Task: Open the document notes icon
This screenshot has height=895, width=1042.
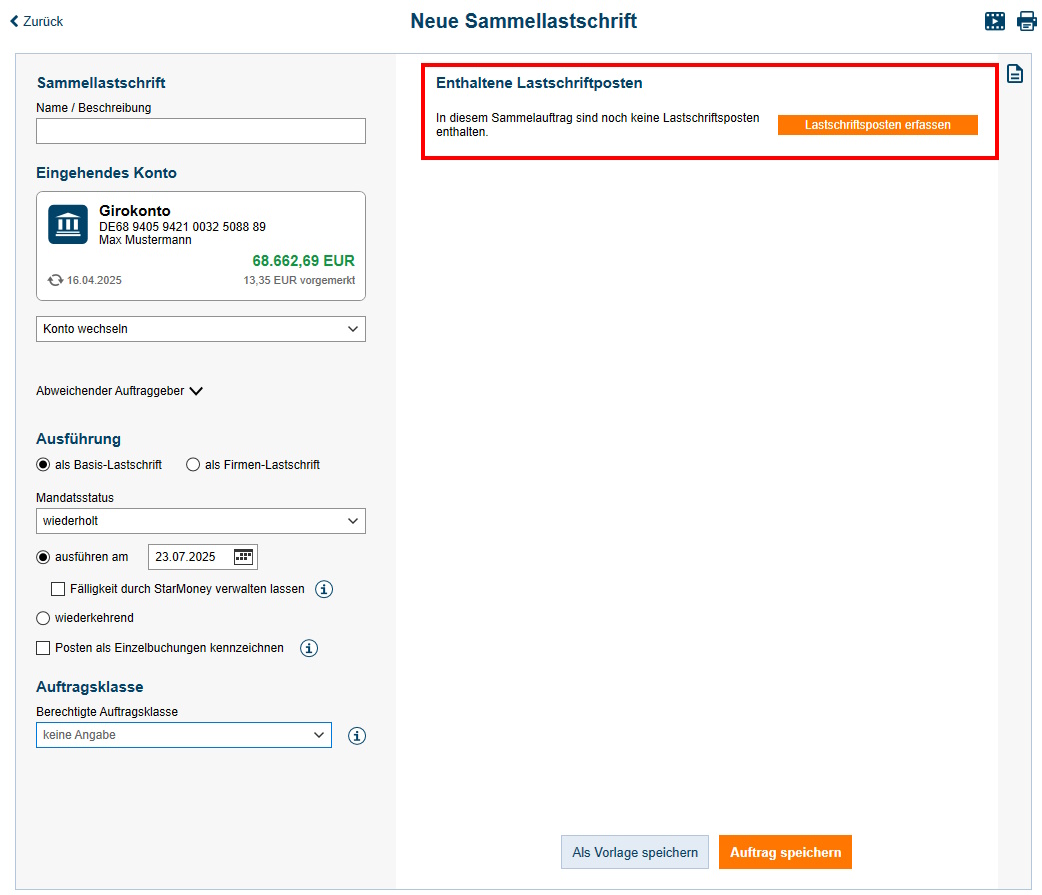Action: [x=1015, y=74]
